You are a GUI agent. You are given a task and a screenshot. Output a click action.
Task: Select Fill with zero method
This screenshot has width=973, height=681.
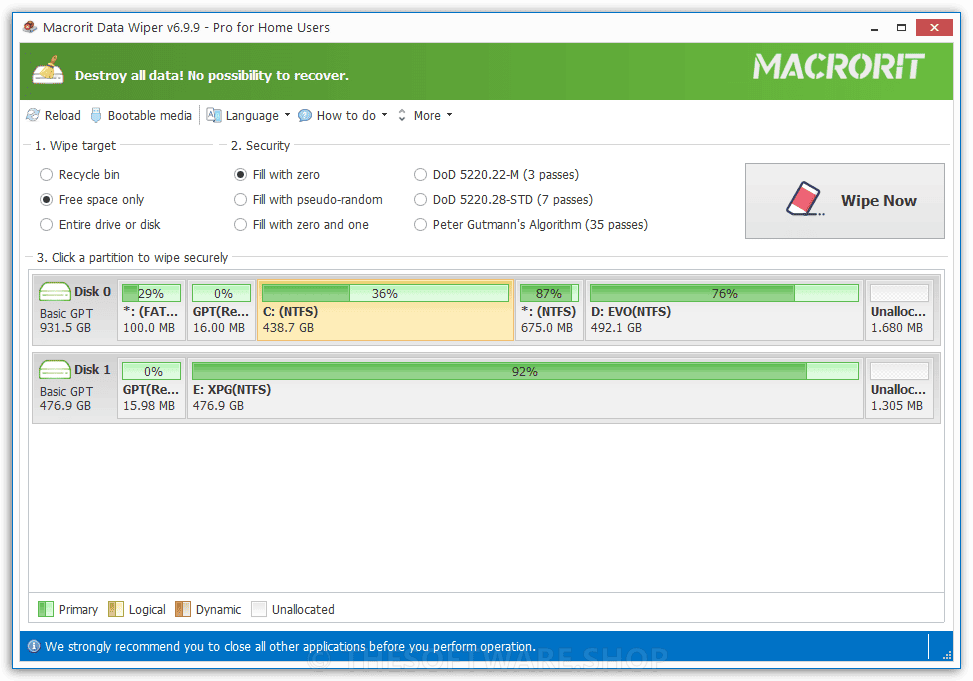(277, 174)
